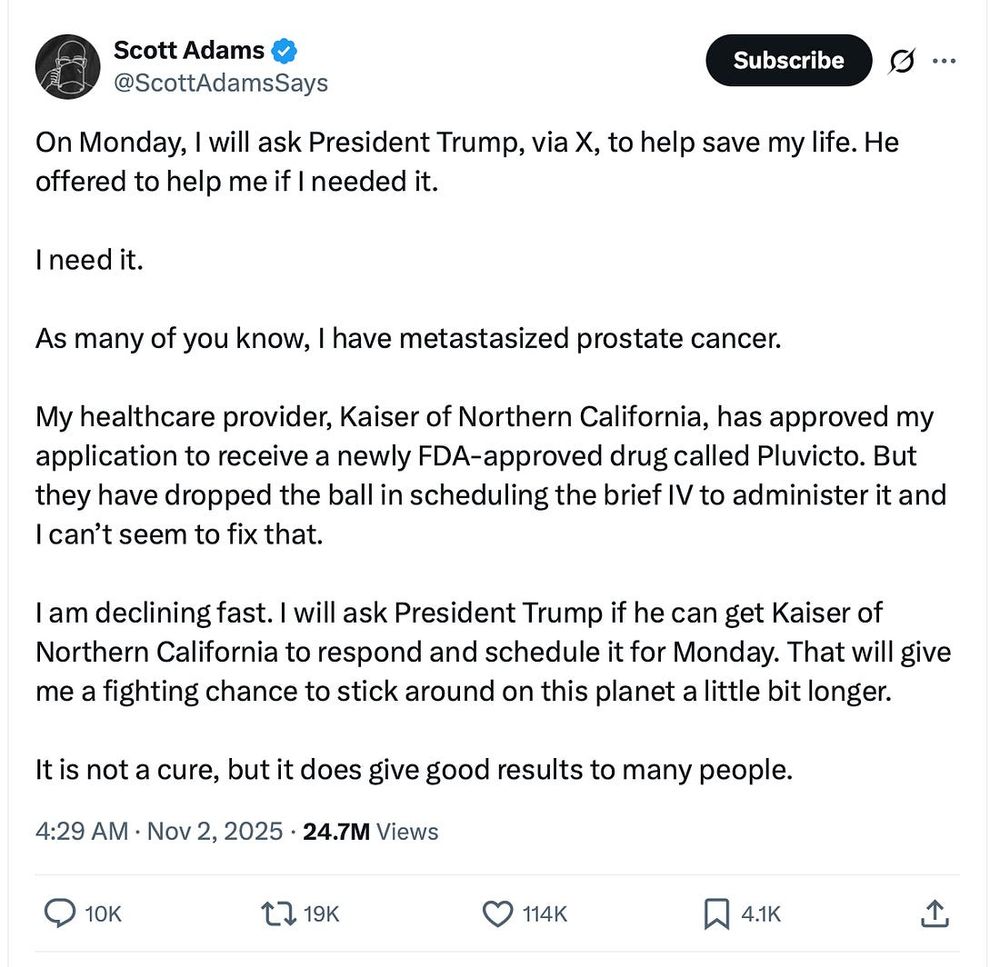Screen dimensions: 1000x967
Task: Click the 24.7M Views count
Action: click(370, 831)
